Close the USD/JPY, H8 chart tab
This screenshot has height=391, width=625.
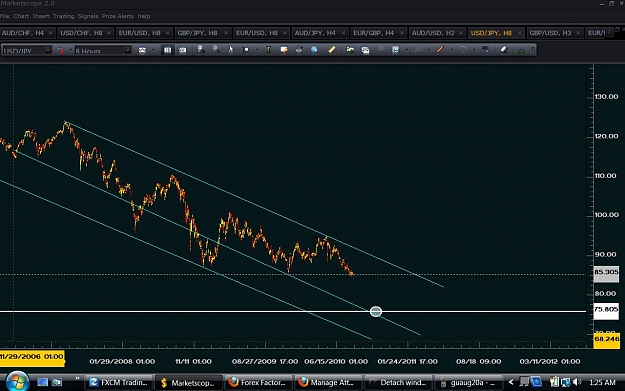pos(519,33)
